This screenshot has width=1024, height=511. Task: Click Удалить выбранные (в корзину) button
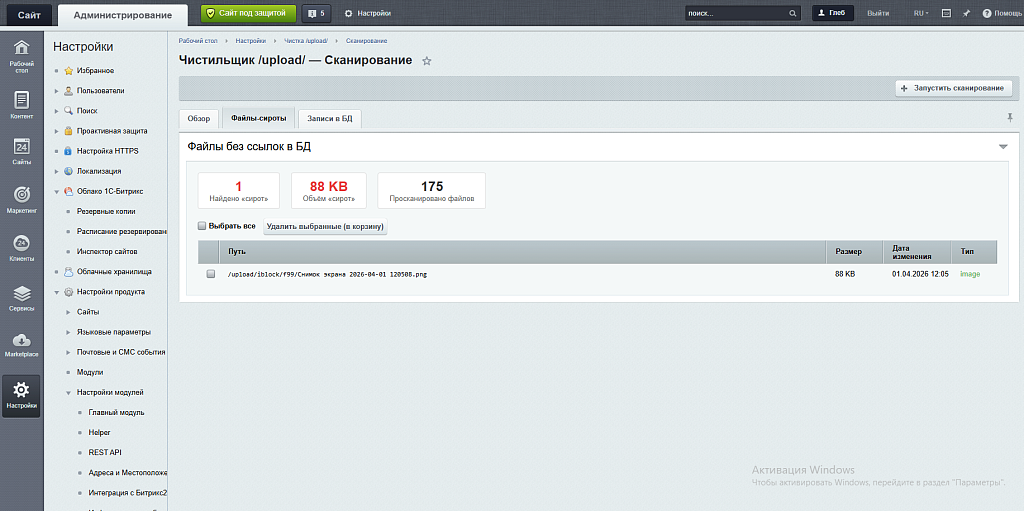tap(325, 227)
